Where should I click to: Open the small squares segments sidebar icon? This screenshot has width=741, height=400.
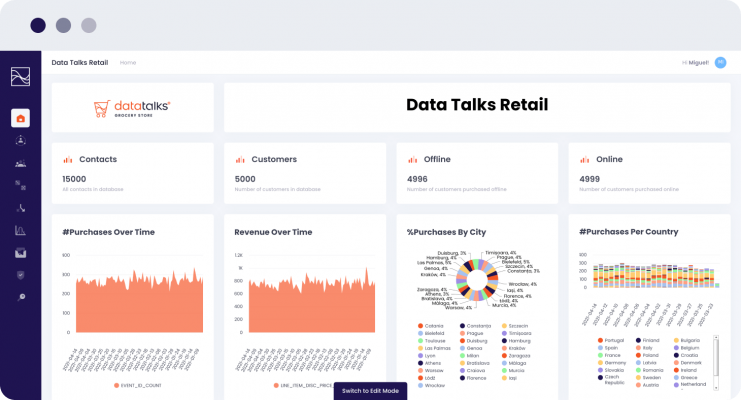[x=20, y=185]
